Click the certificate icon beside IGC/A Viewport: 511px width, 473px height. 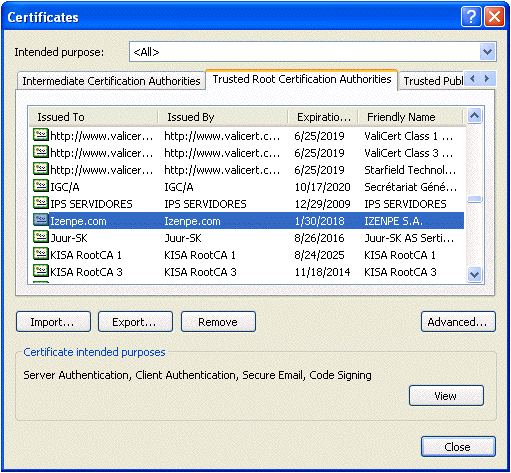(41, 185)
